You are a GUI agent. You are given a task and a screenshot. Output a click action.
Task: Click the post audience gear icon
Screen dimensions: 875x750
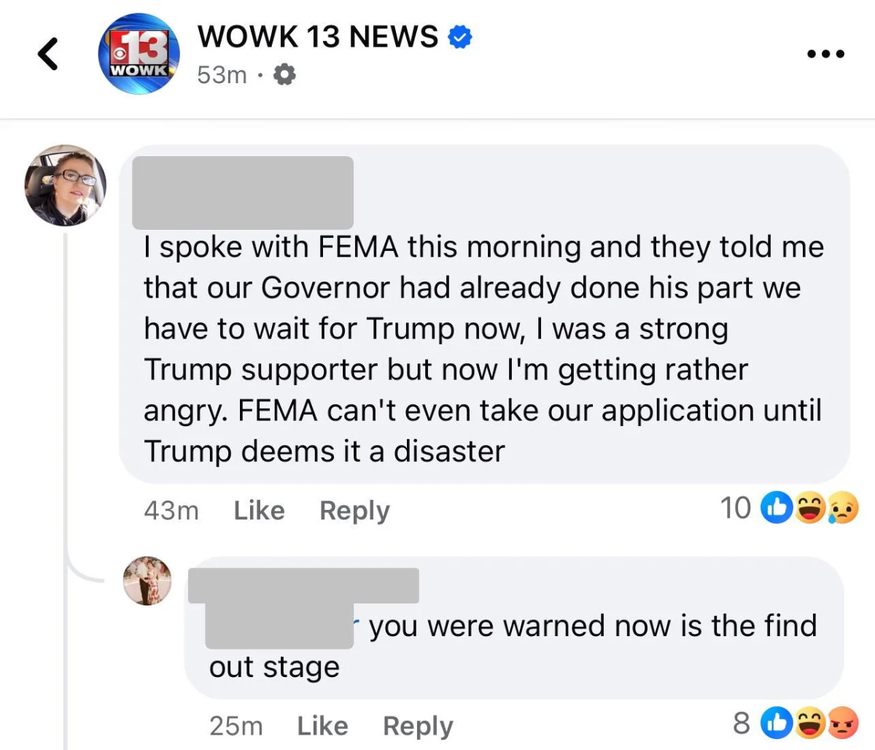coord(284,75)
